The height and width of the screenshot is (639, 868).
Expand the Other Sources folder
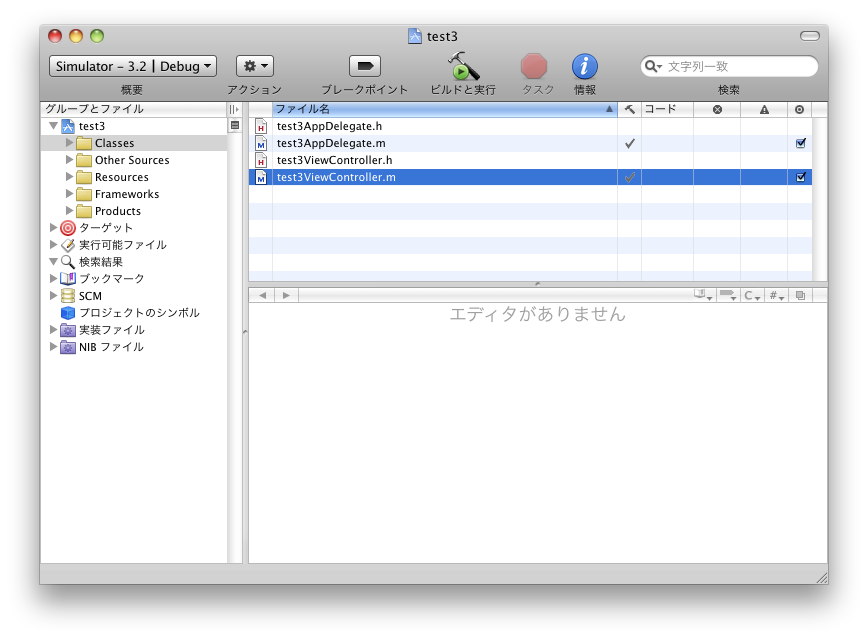[70, 160]
